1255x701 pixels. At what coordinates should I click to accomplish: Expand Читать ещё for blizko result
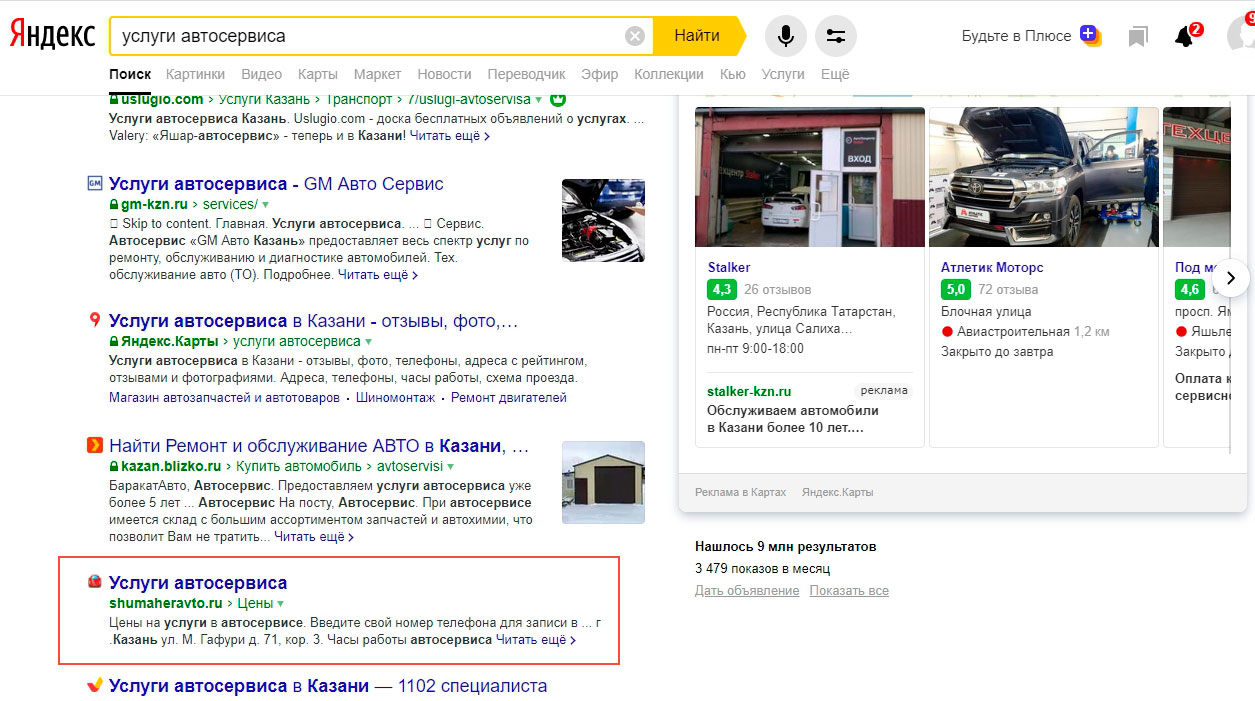click(x=314, y=537)
